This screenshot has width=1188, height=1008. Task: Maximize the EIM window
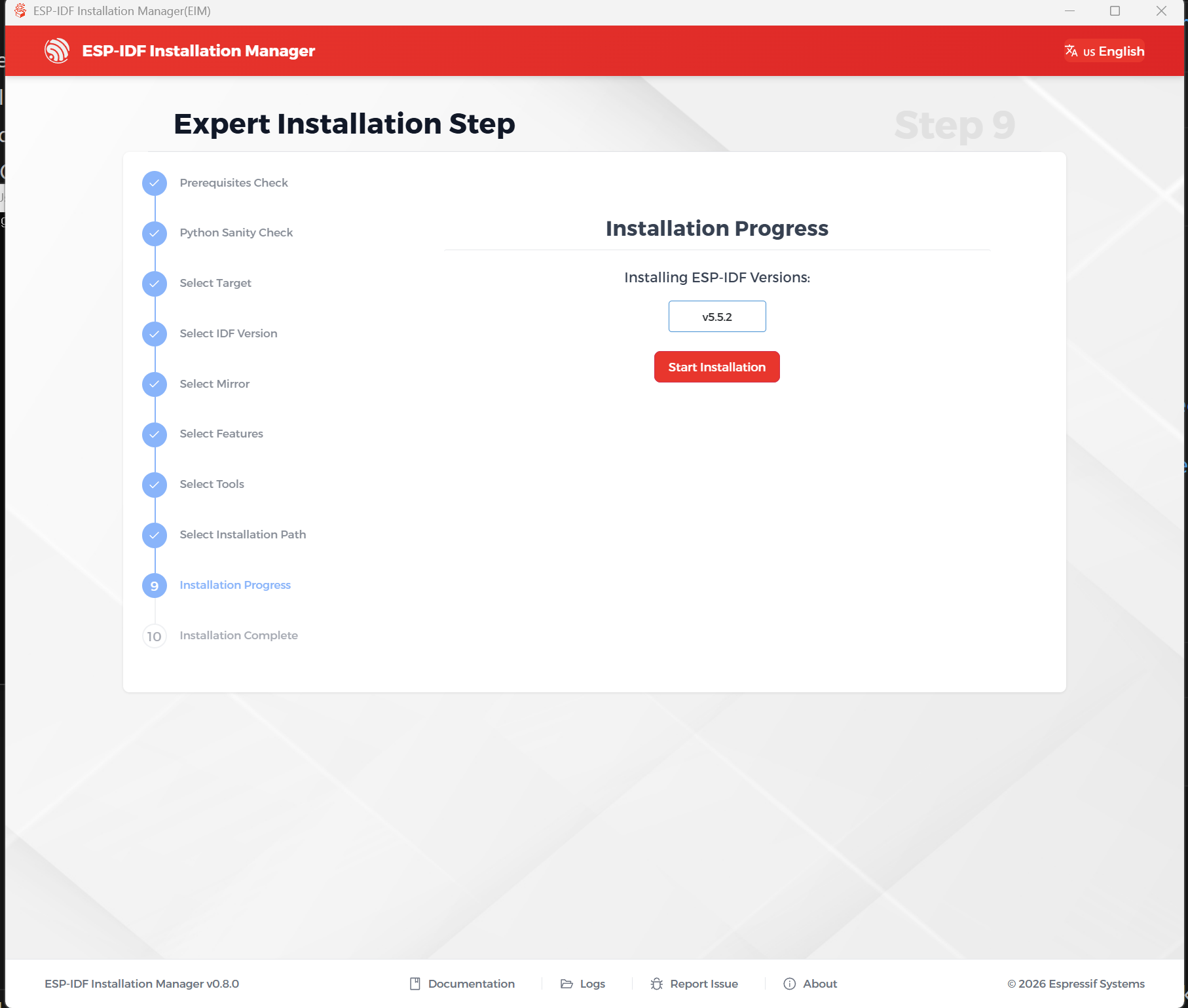(x=1115, y=11)
